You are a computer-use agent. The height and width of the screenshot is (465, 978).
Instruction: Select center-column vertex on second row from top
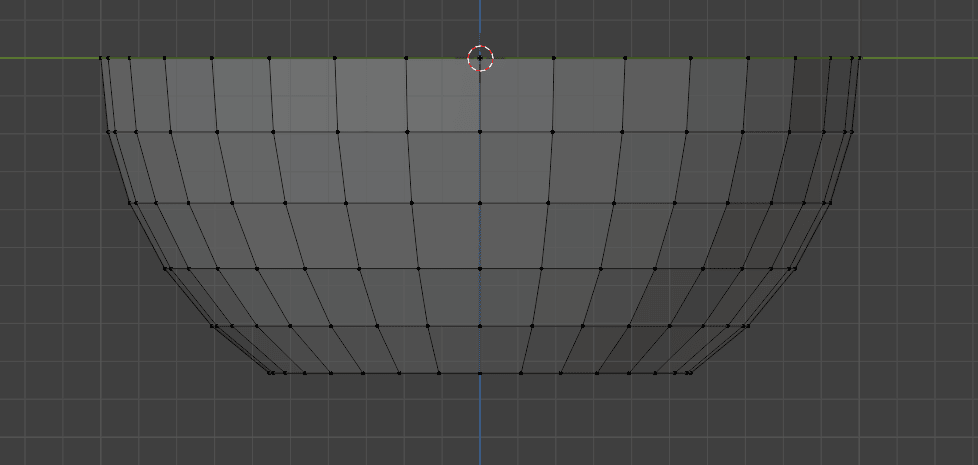pyautogui.click(x=480, y=131)
